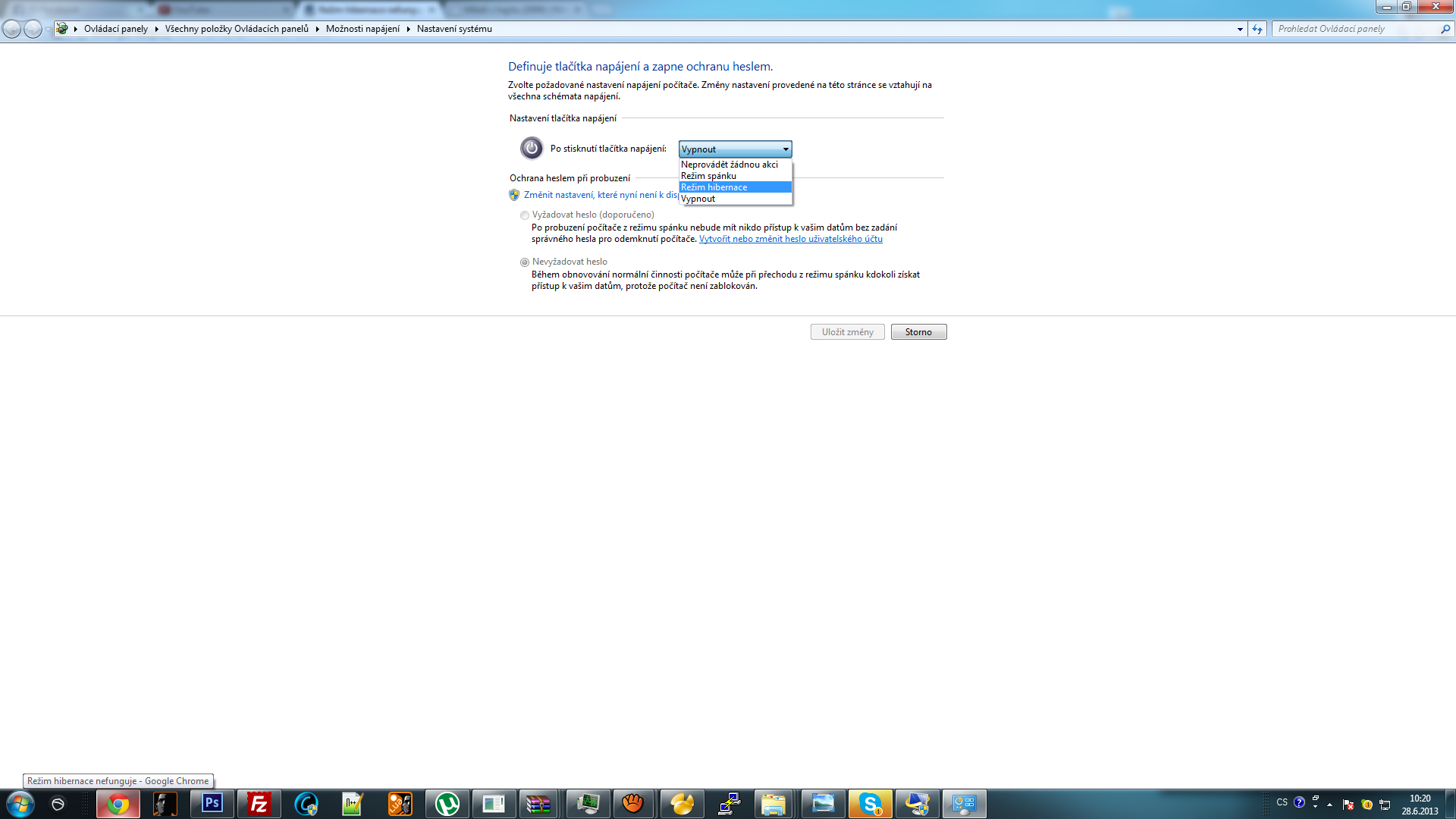
Task: Click the power button icon
Action: 532,148
